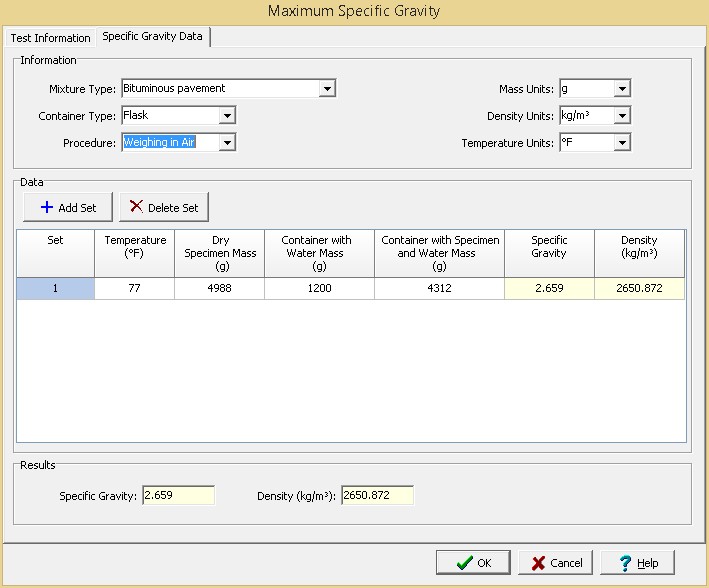709x588 pixels.
Task: Click Container with Water Mass cell 1200
Action: click(319, 289)
